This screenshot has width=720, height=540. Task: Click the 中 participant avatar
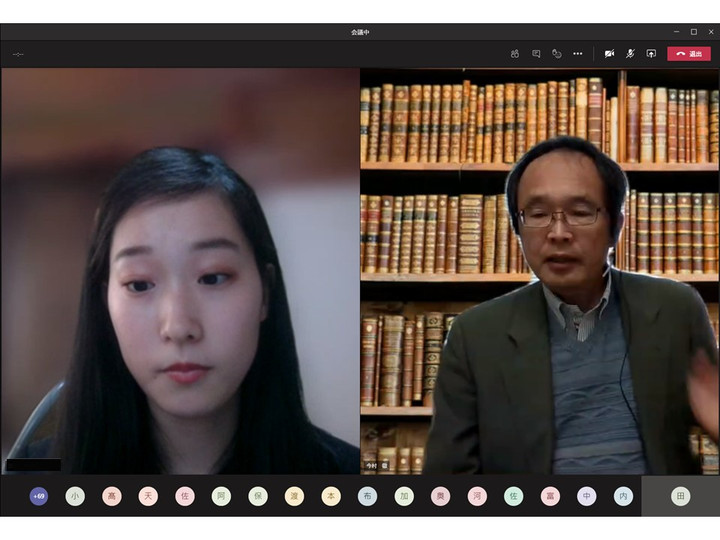(587, 496)
